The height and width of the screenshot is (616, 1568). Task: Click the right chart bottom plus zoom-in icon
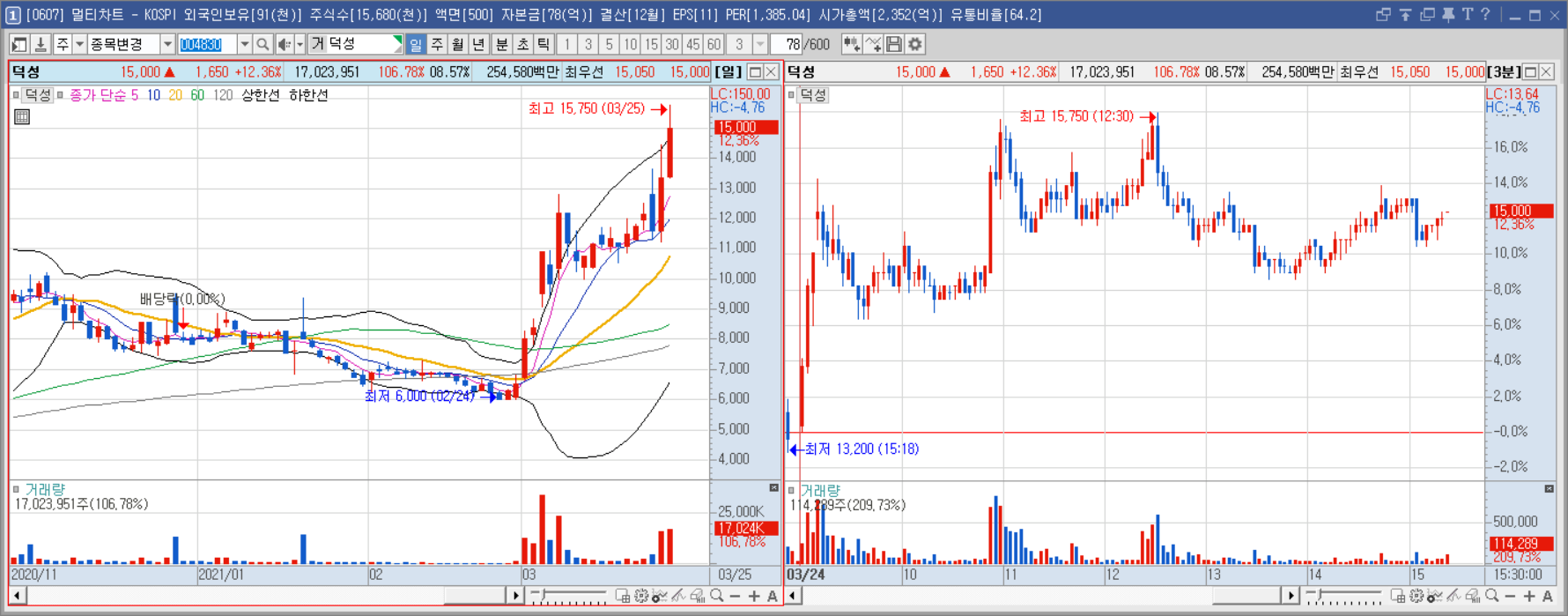pos(1529,597)
